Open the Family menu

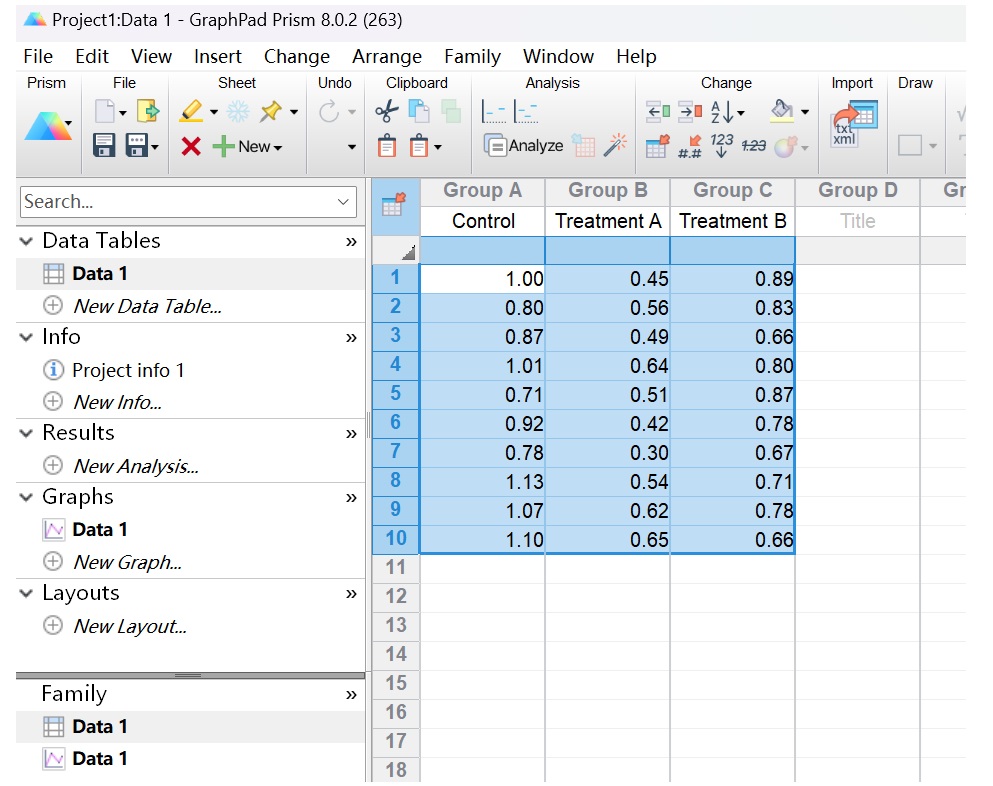click(x=472, y=56)
